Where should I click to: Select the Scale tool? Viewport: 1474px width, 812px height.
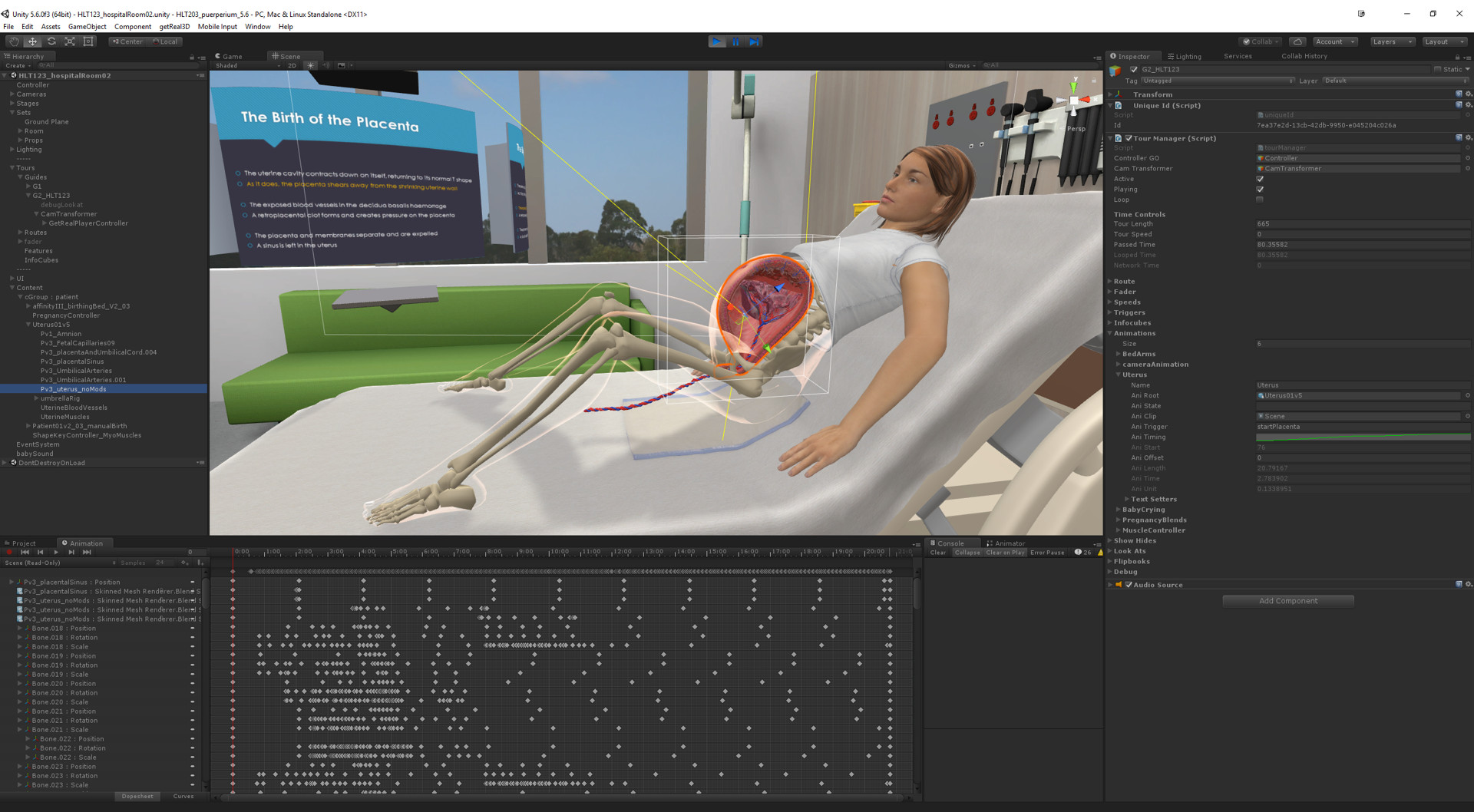(x=70, y=41)
